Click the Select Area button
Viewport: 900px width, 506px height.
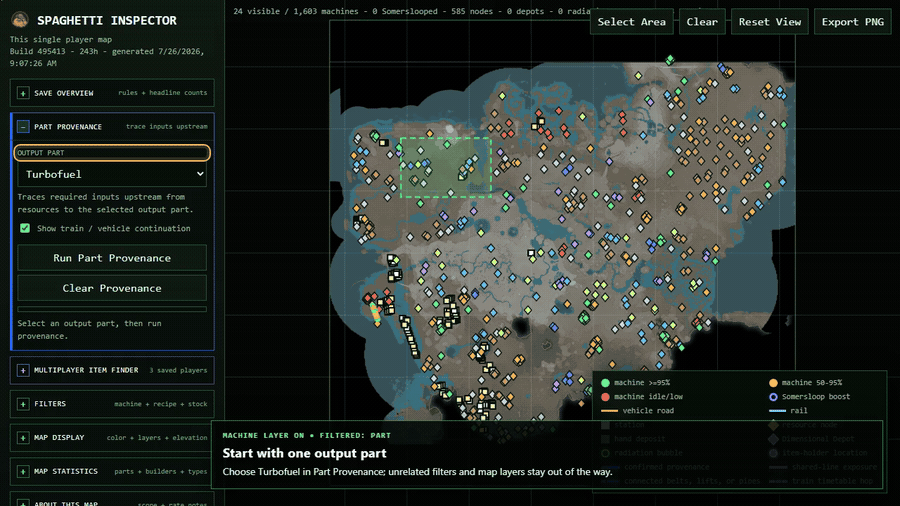point(631,22)
